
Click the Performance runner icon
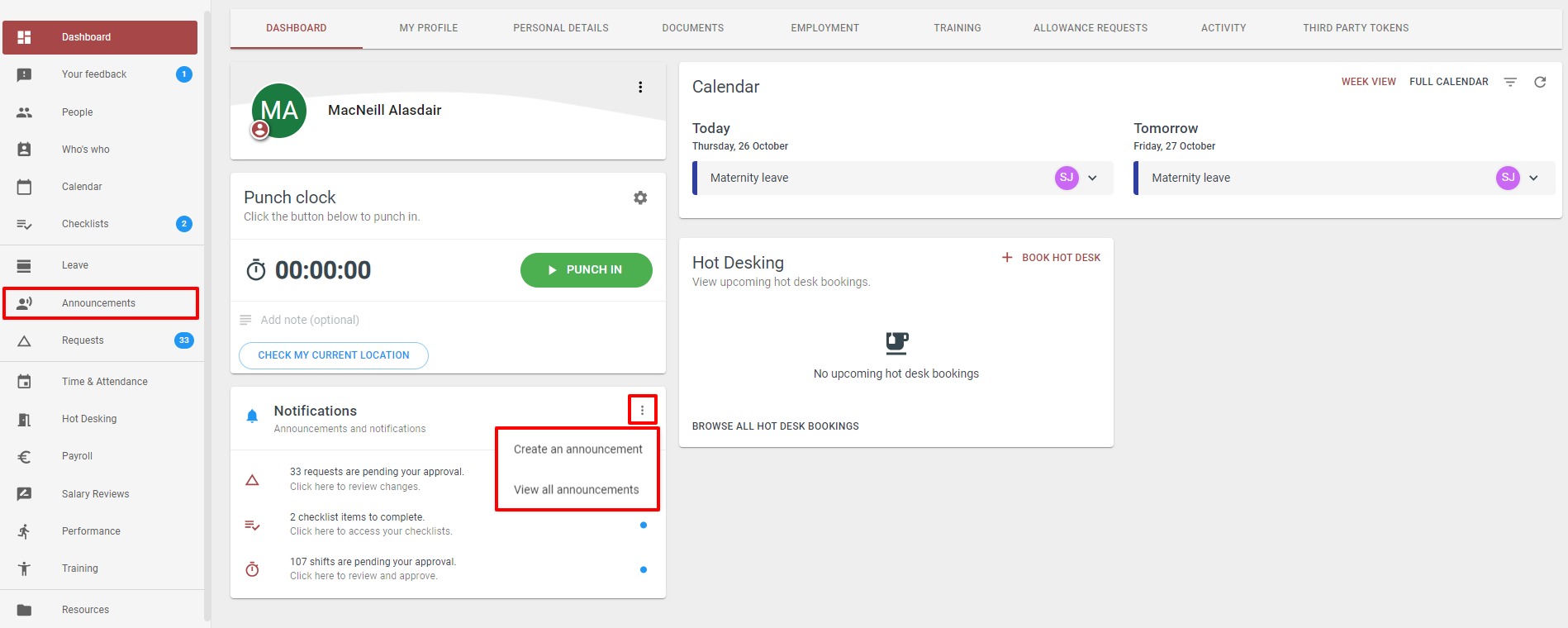tap(24, 531)
